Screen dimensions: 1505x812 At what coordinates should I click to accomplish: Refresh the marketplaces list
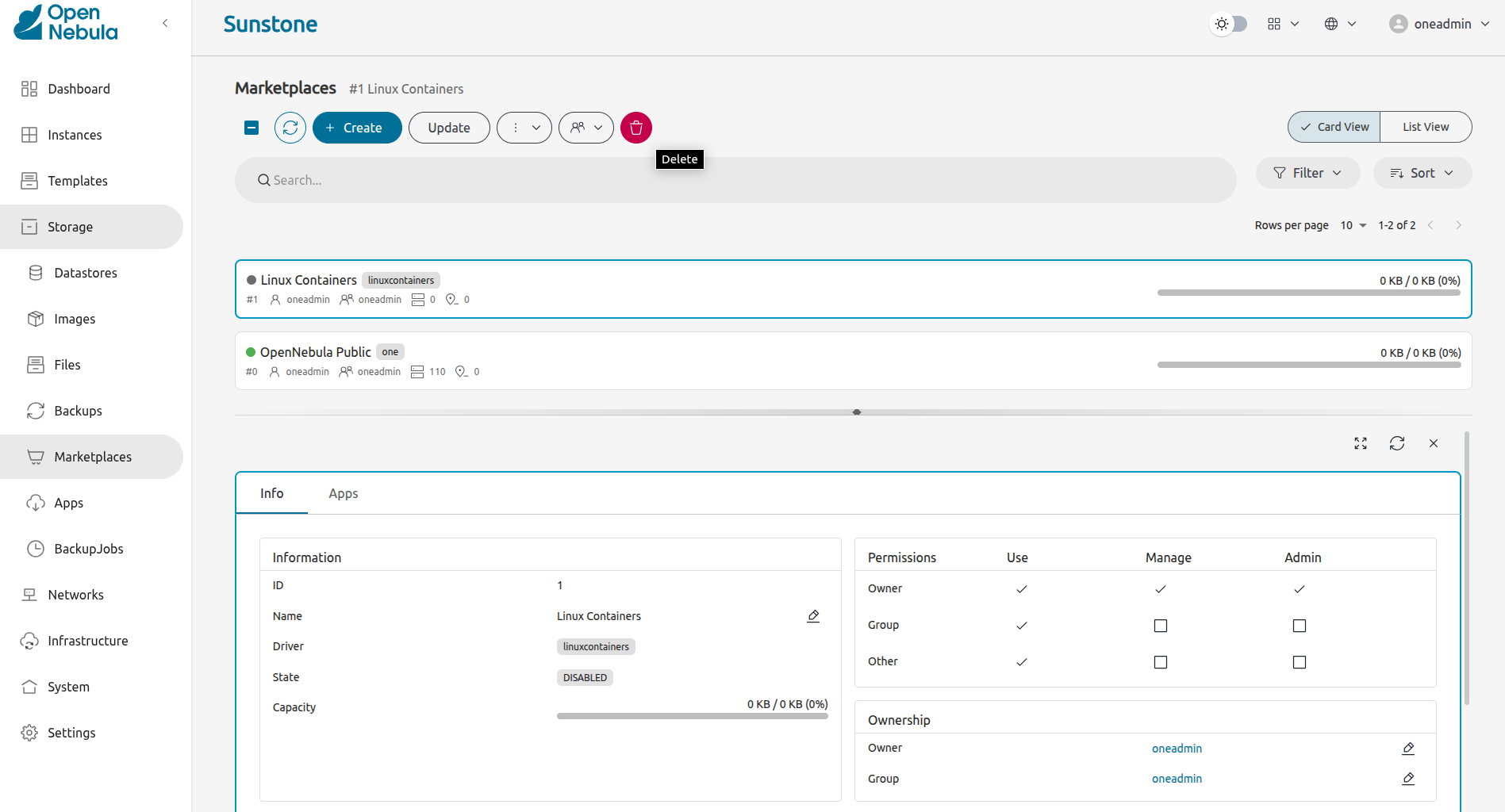pos(290,128)
